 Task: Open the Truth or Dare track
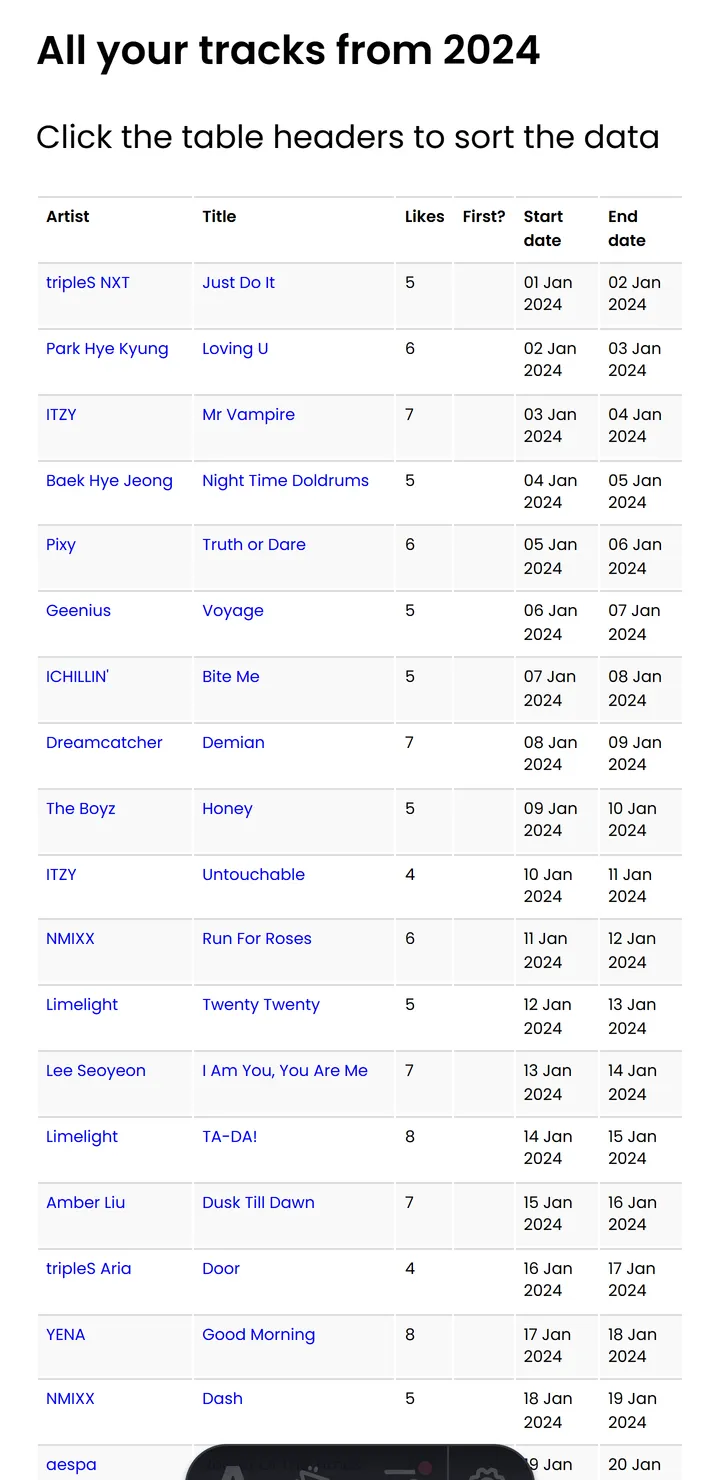click(254, 544)
